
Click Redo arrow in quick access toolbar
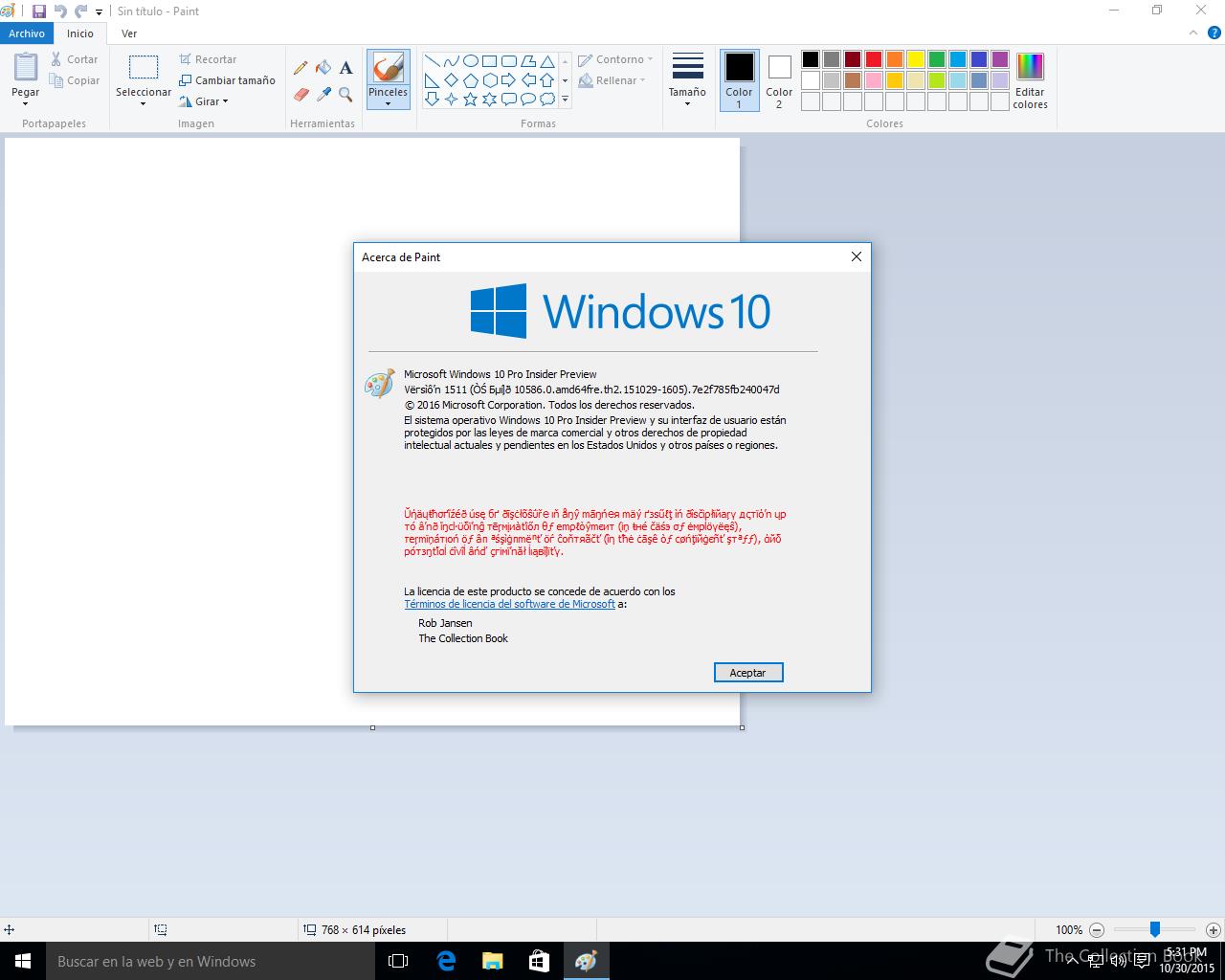click(81, 11)
